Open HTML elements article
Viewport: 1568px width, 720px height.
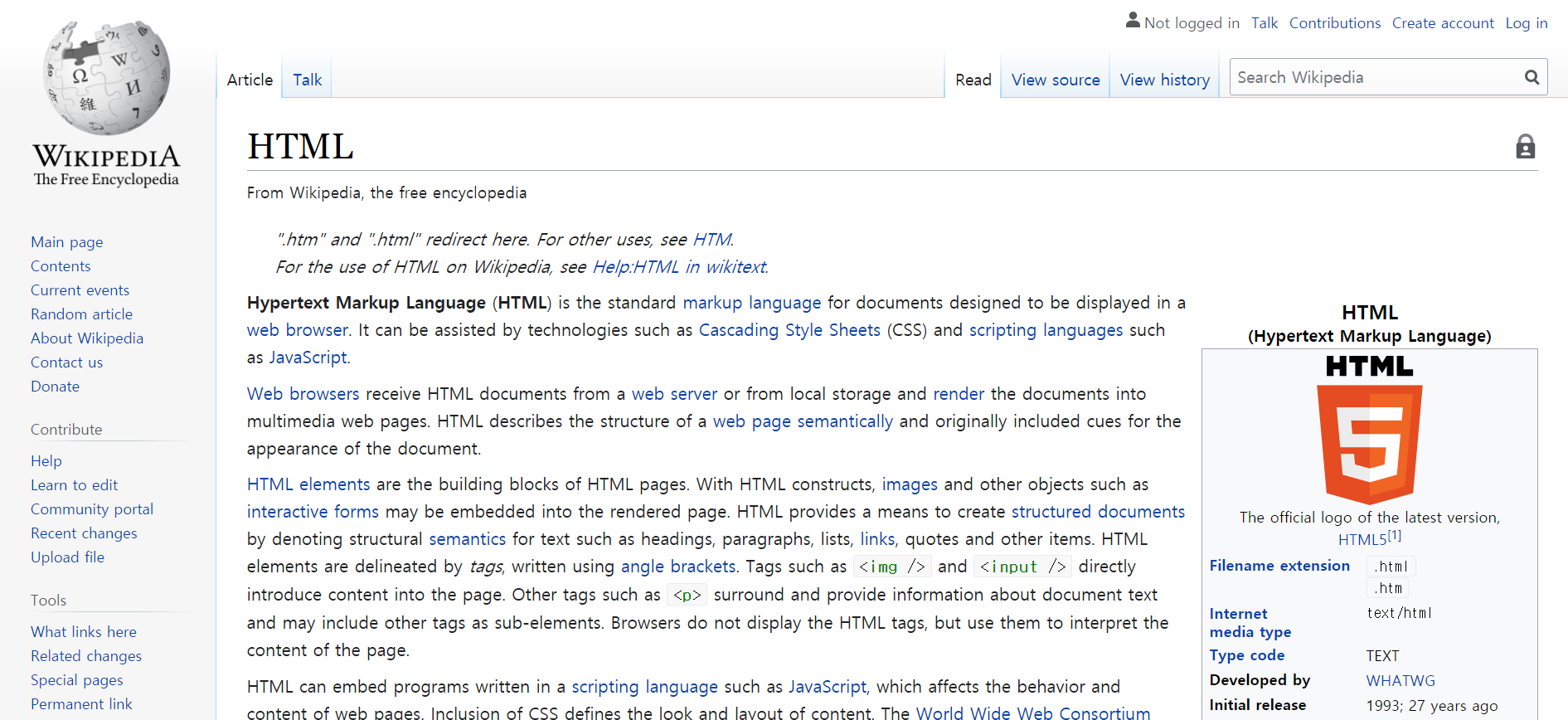click(308, 484)
